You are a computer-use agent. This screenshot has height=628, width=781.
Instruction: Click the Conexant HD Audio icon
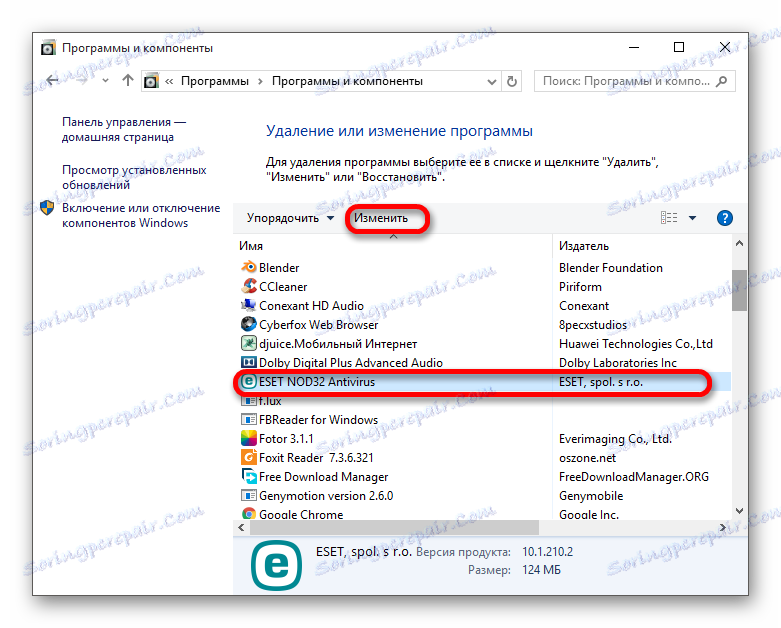[x=249, y=305]
